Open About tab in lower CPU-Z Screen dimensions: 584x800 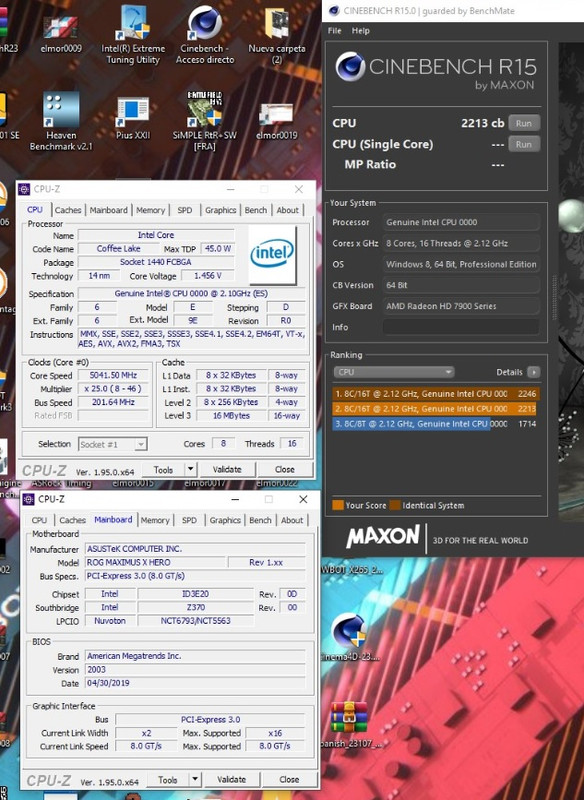(292, 520)
